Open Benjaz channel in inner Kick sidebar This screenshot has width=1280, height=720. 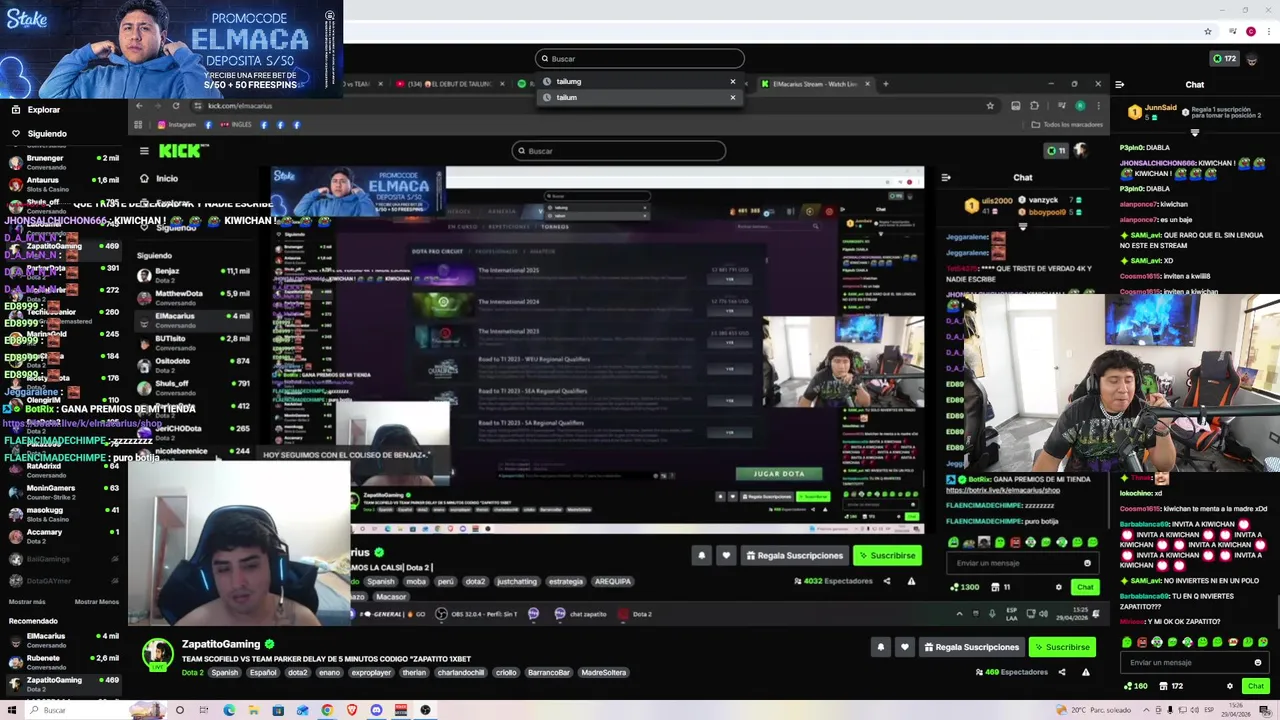[194, 274]
